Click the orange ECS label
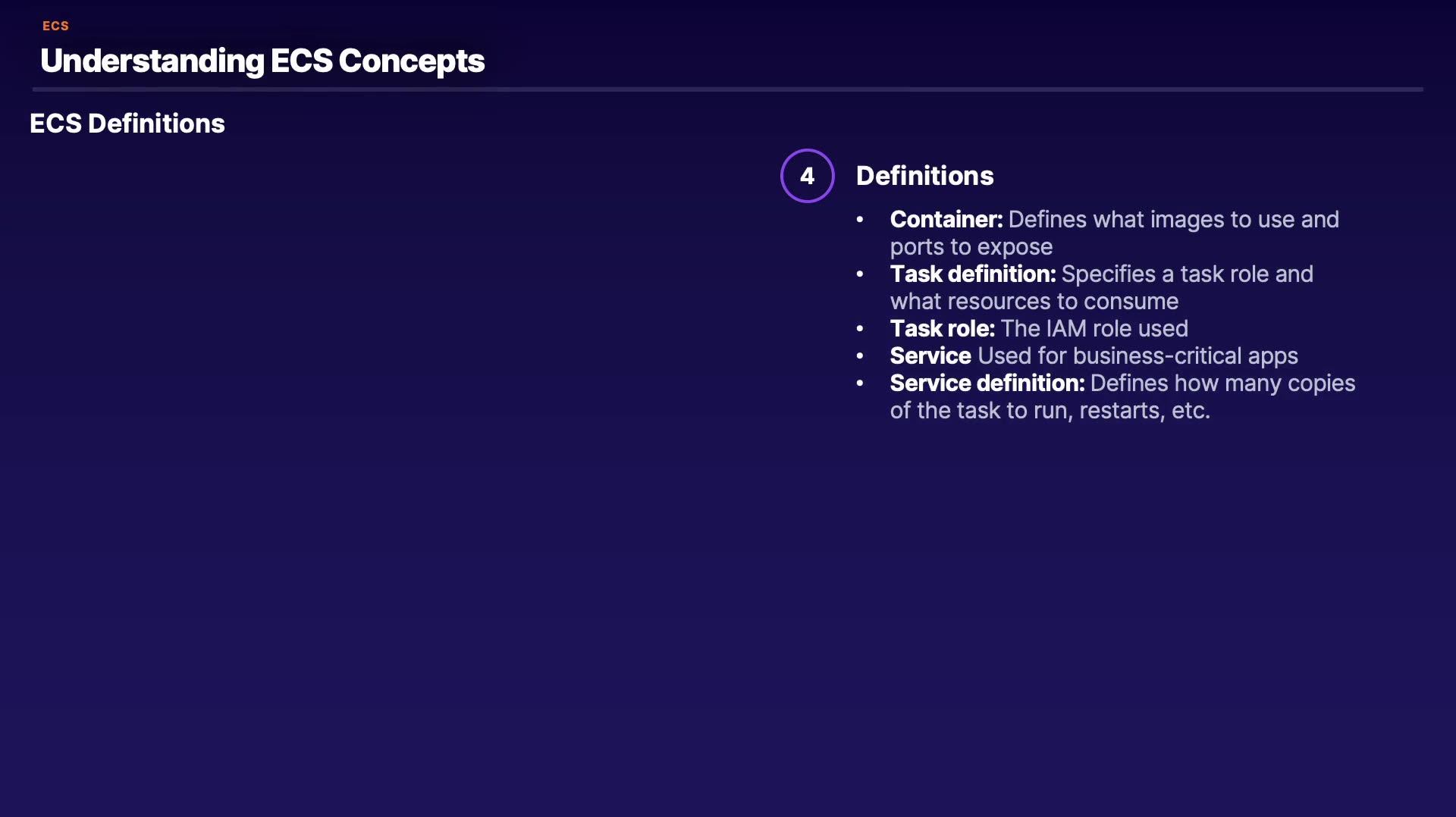 click(x=55, y=26)
